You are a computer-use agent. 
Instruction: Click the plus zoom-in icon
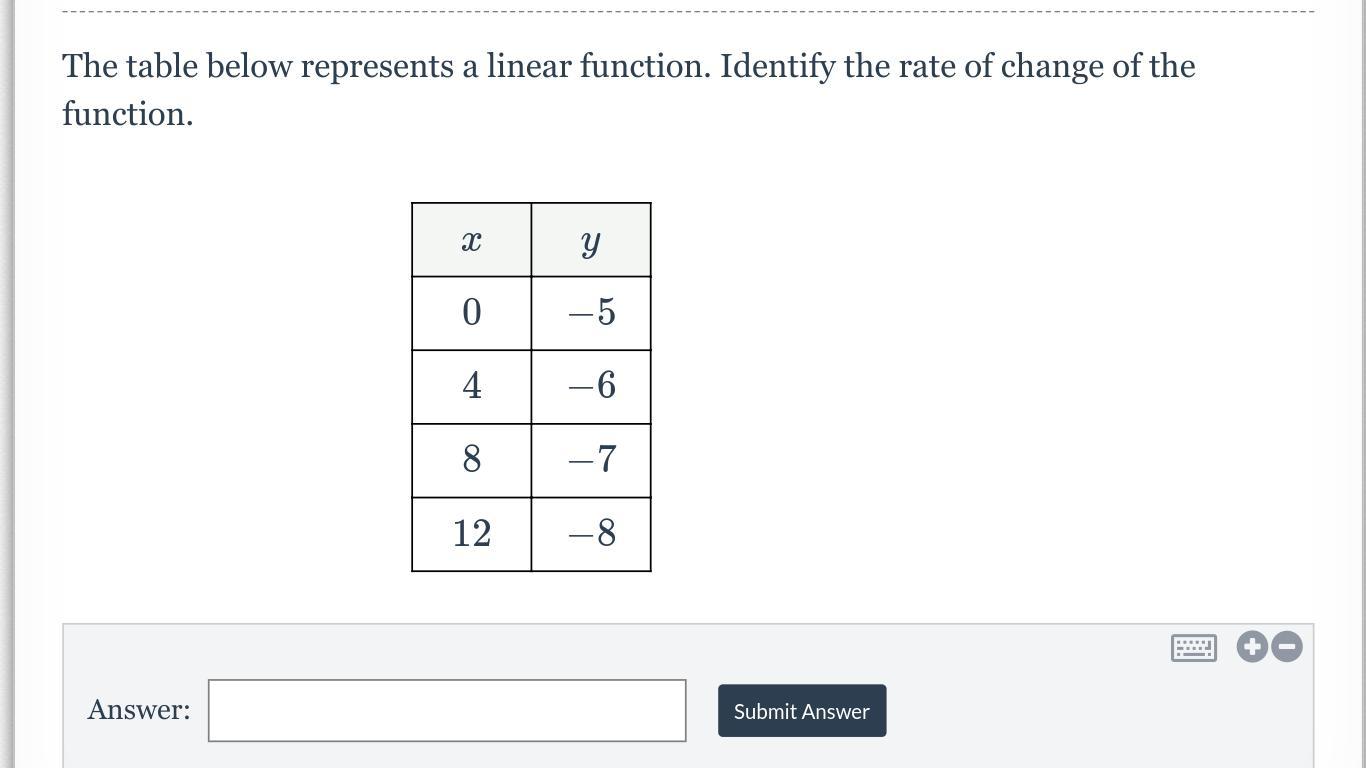[1252, 647]
